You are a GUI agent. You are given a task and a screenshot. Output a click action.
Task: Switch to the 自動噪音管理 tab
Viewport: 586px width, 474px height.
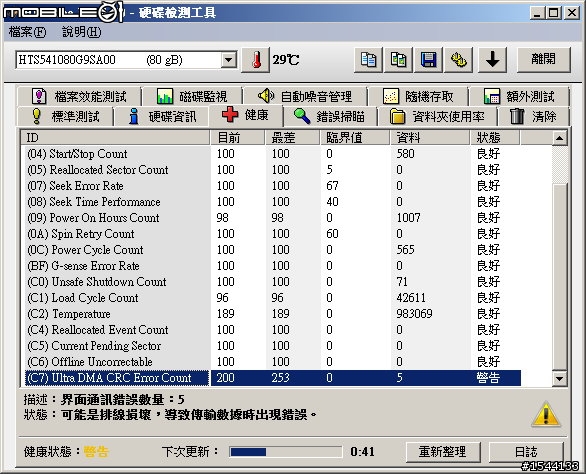[305, 96]
